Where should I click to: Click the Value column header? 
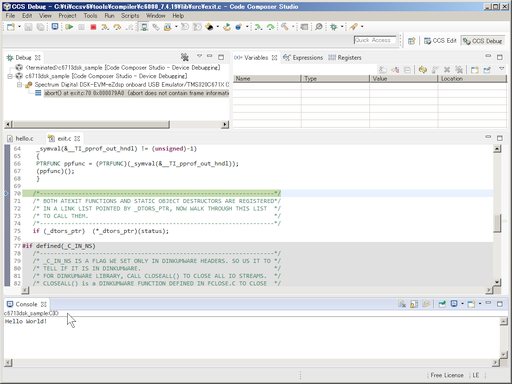tap(403, 79)
